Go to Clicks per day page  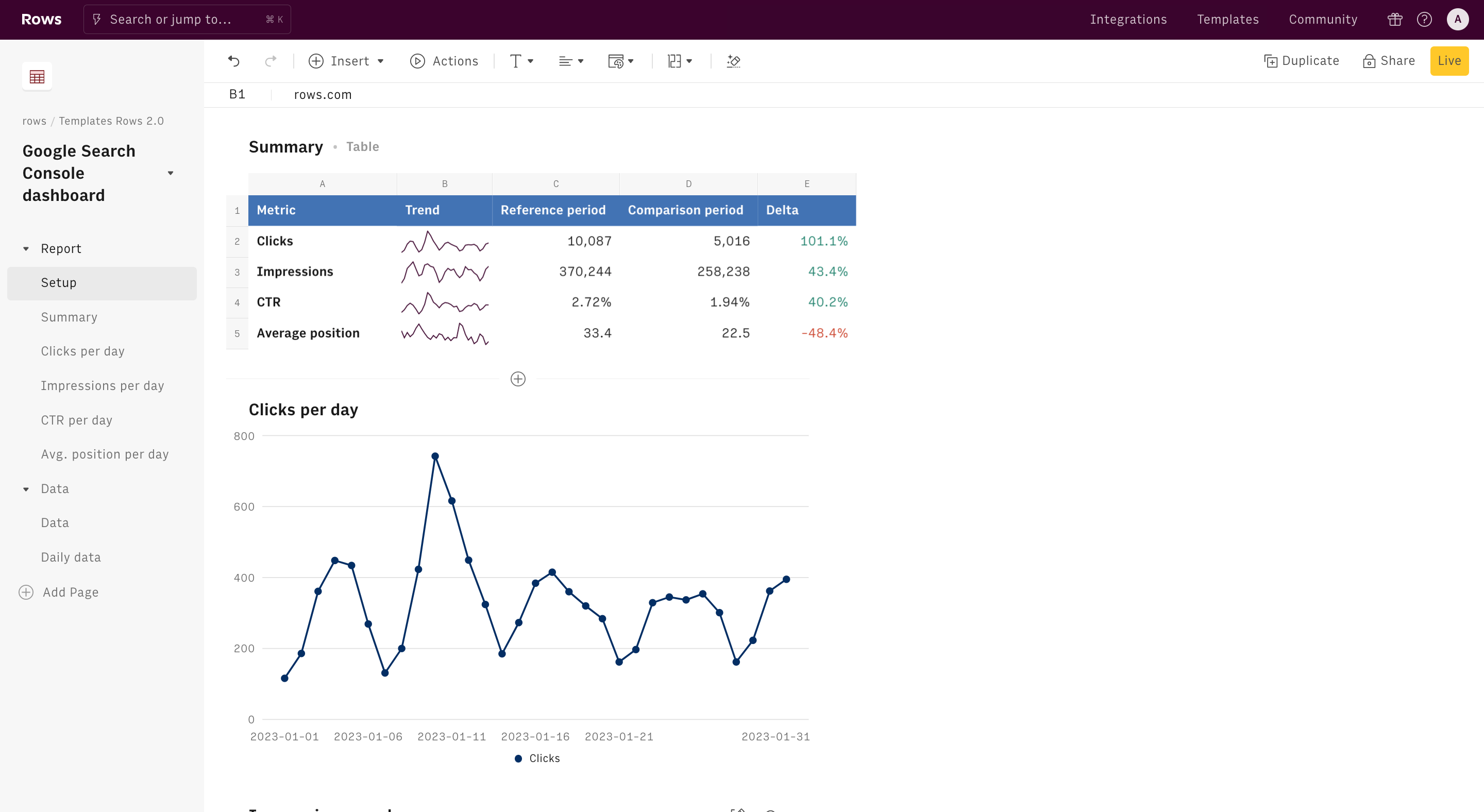(82, 351)
